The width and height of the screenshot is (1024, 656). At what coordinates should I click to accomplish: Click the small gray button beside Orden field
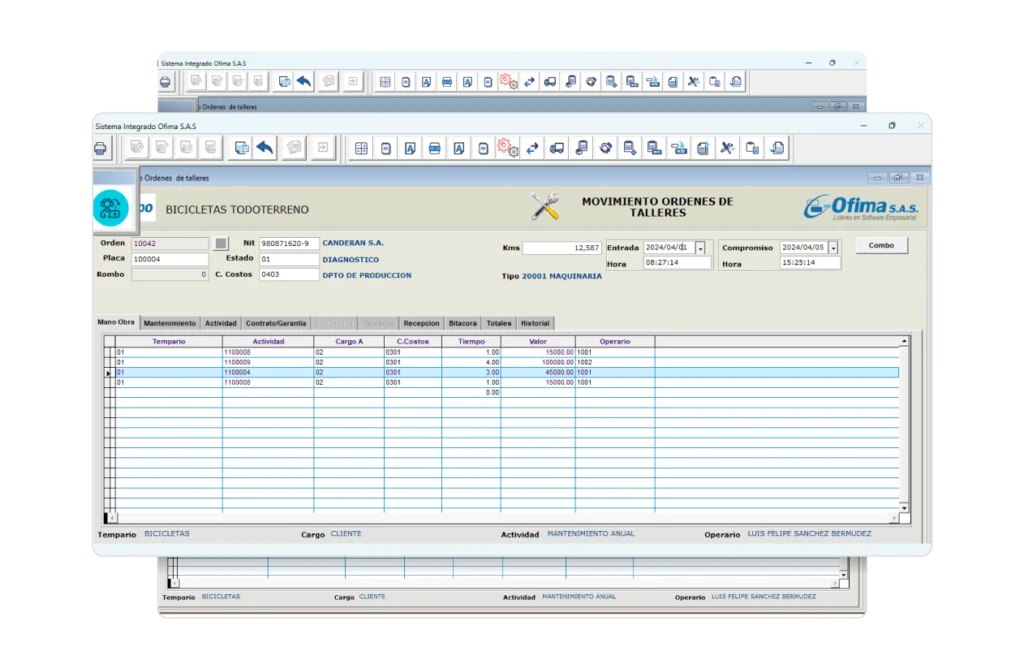point(221,243)
